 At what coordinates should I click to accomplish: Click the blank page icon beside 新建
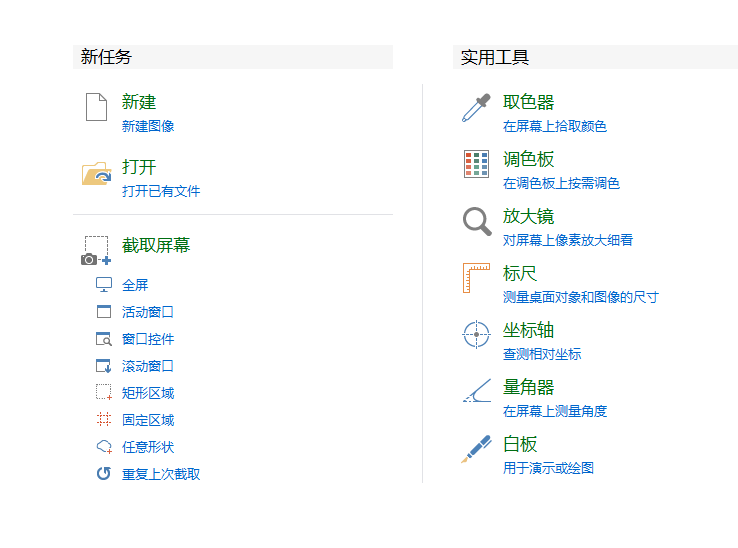pos(96,107)
